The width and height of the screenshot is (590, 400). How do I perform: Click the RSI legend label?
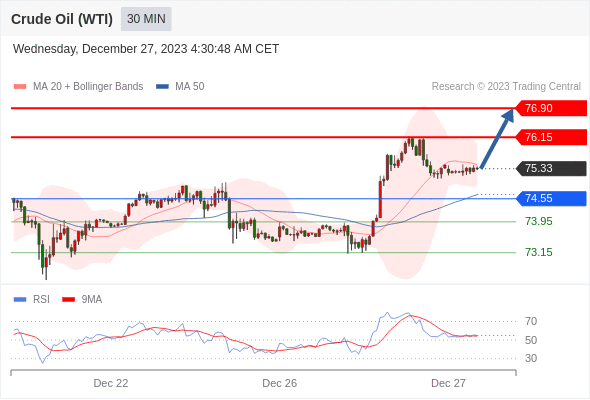(x=41, y=300)
